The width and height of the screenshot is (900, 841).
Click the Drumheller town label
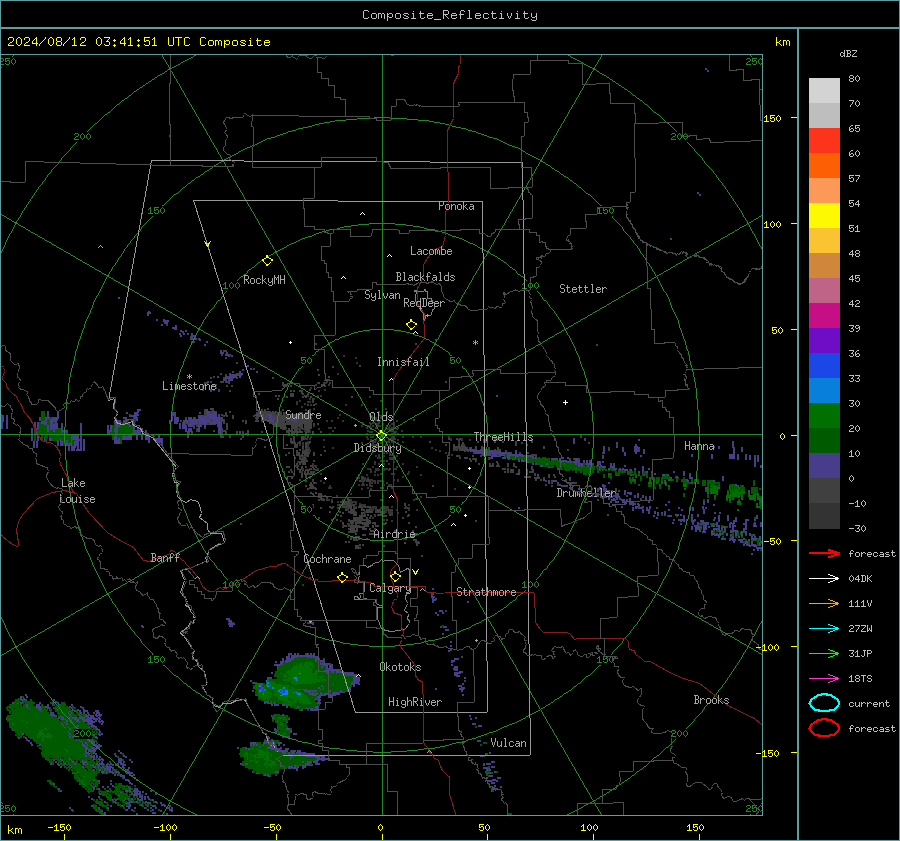click(585, 493)
